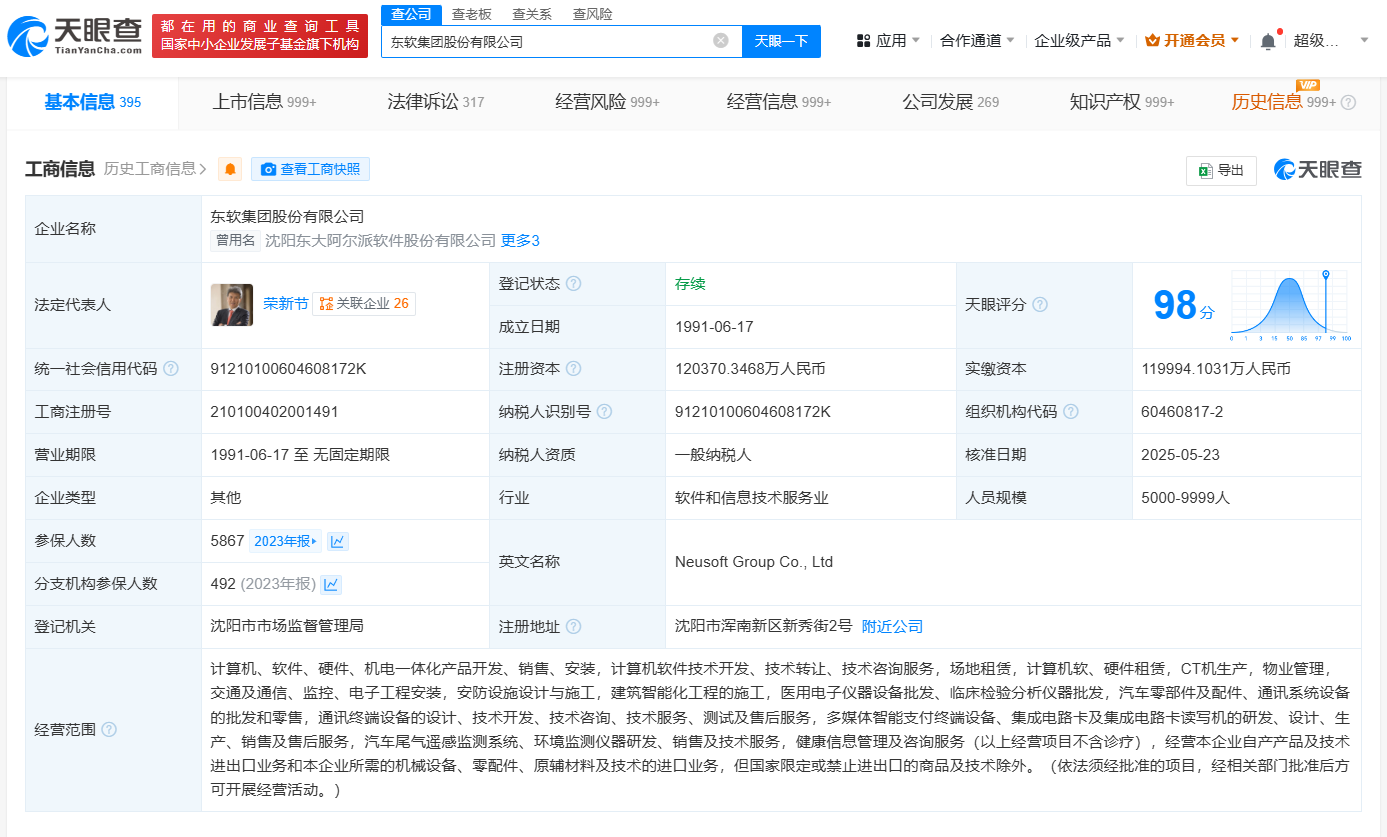Click help icon next to 登记状态
1387x837 pixels.
(573, 284)
